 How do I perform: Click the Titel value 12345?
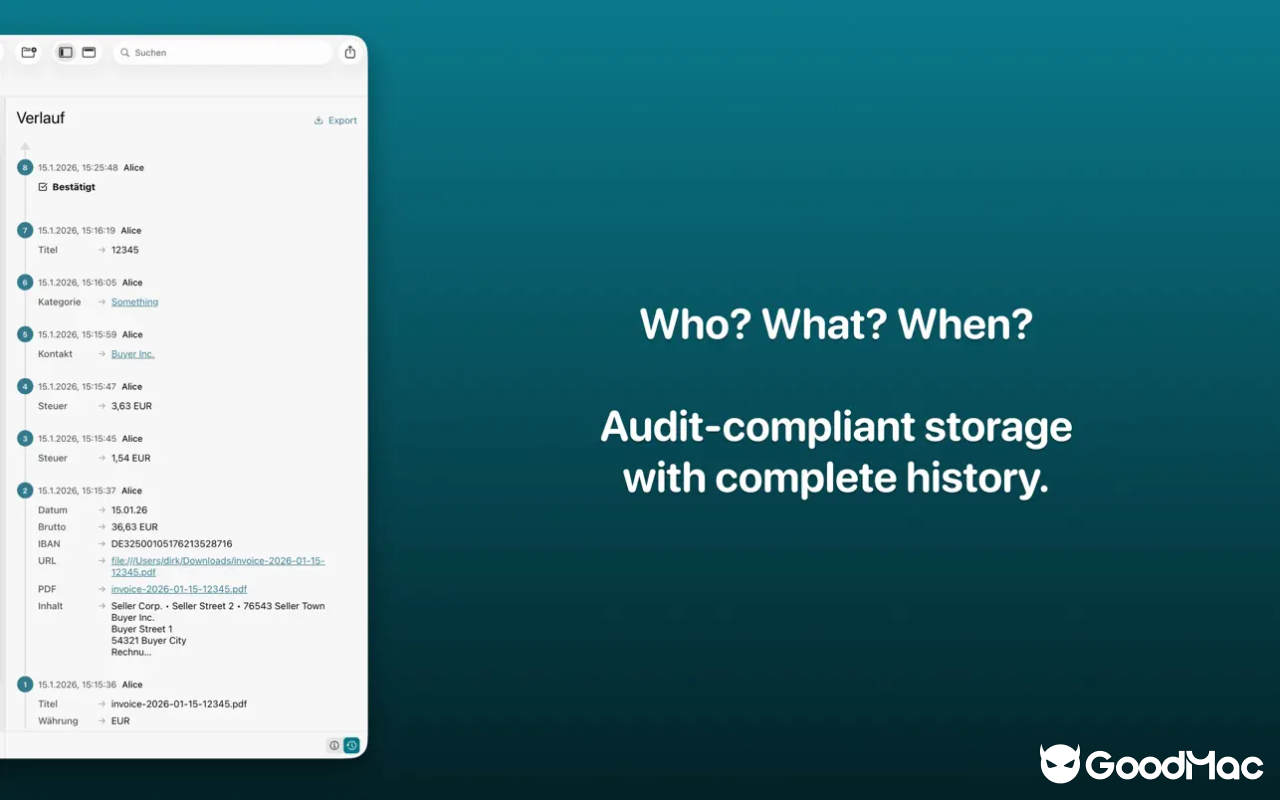(125, 250)
